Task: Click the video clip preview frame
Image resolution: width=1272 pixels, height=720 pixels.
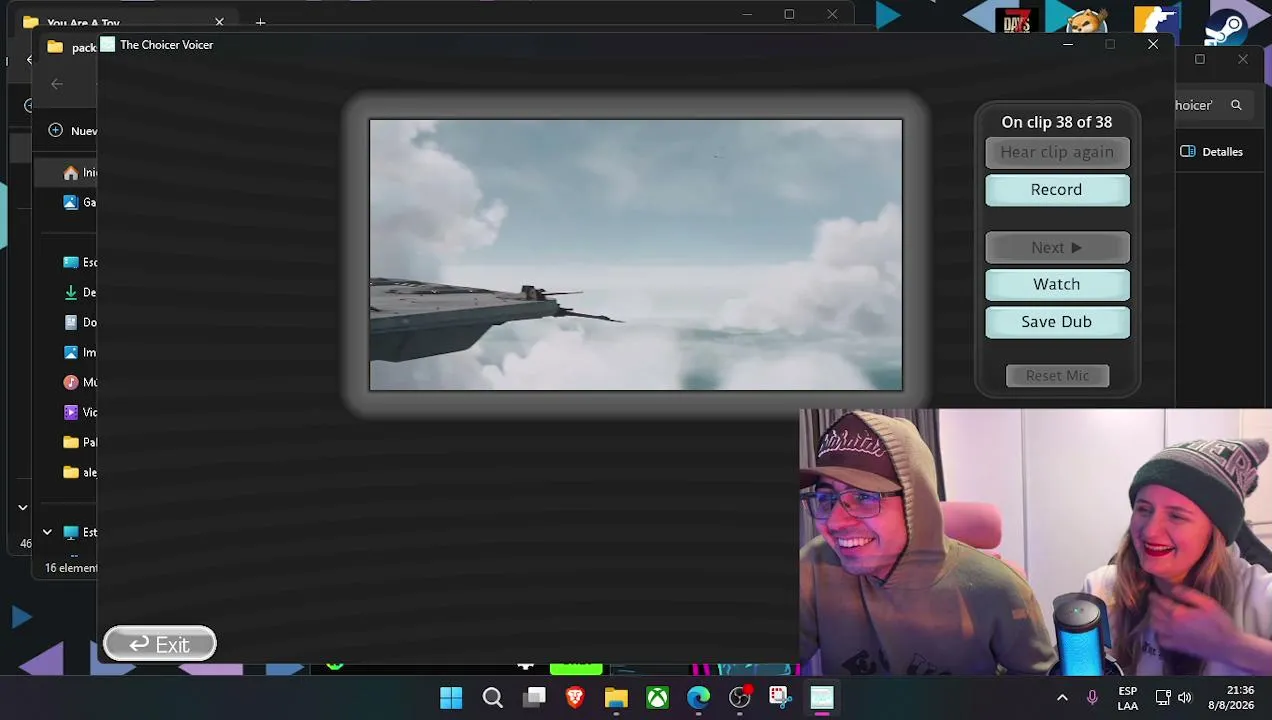Action: tap(636, 255)
